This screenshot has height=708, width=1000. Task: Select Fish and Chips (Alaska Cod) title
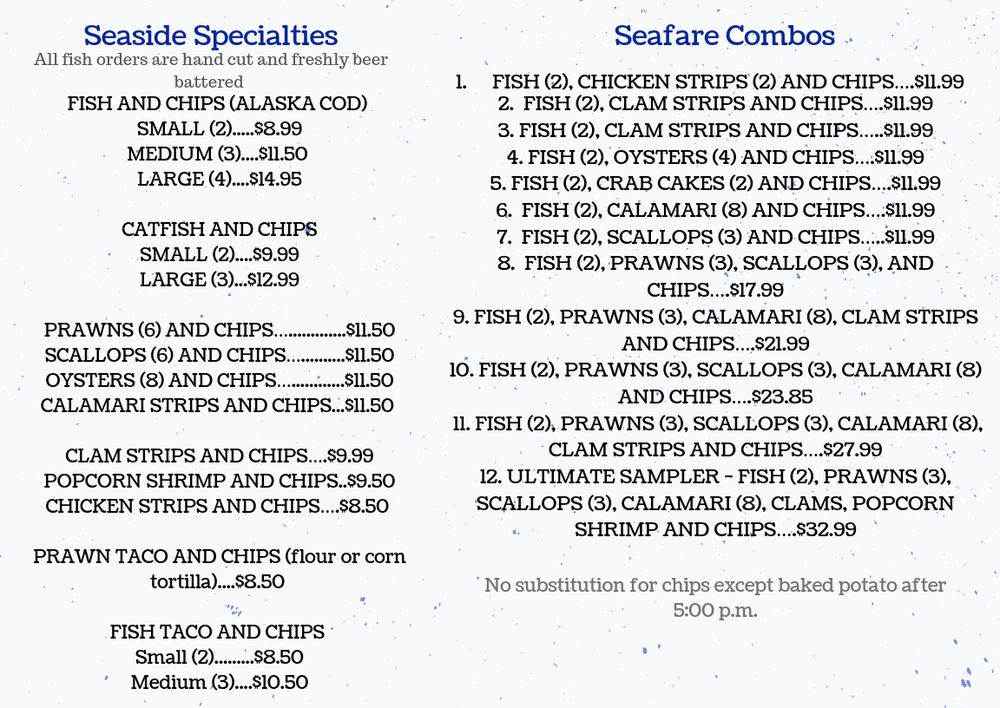[x=217, y=103]
